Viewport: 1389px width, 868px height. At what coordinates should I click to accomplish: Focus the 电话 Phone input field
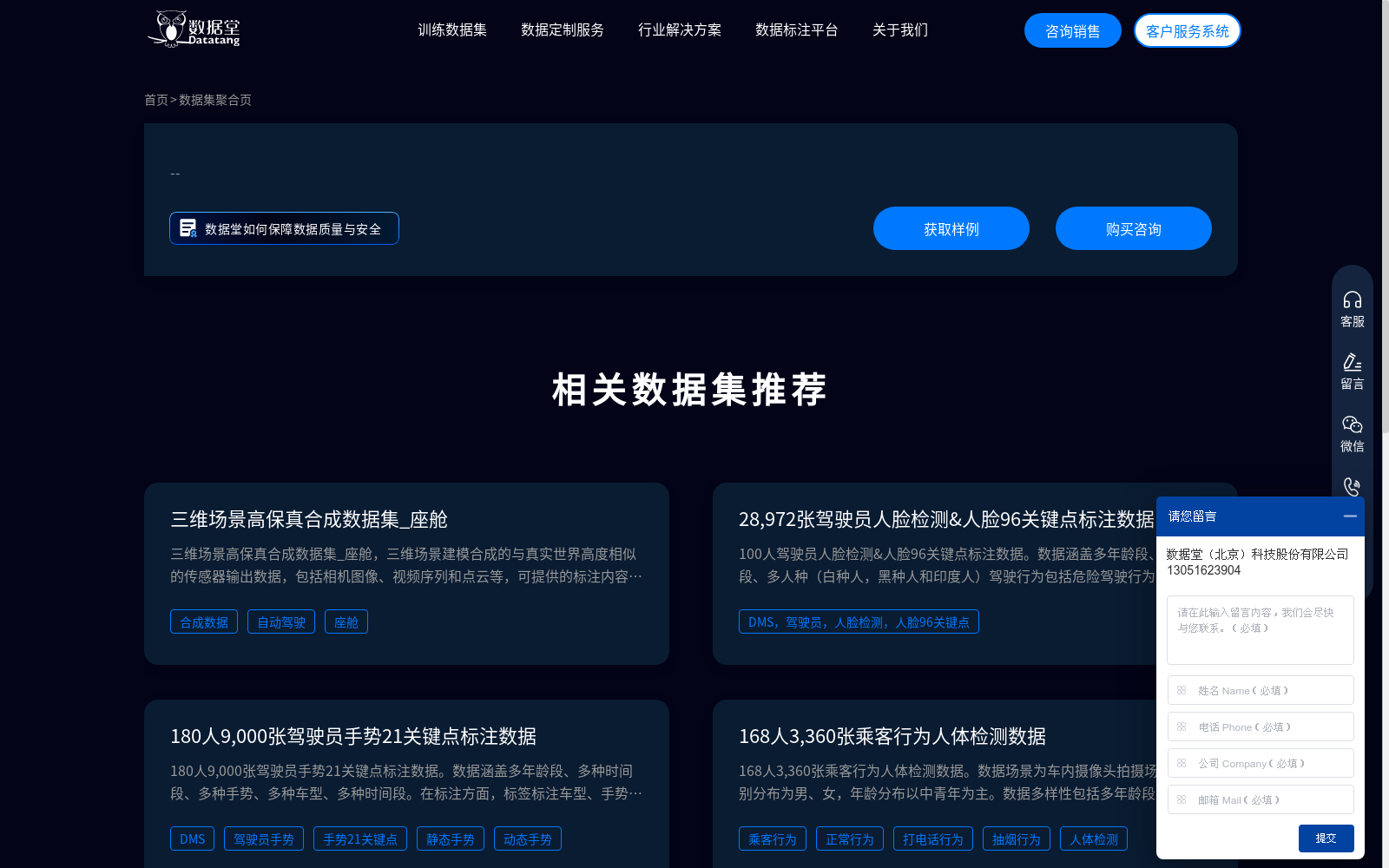click(1261, 727)
